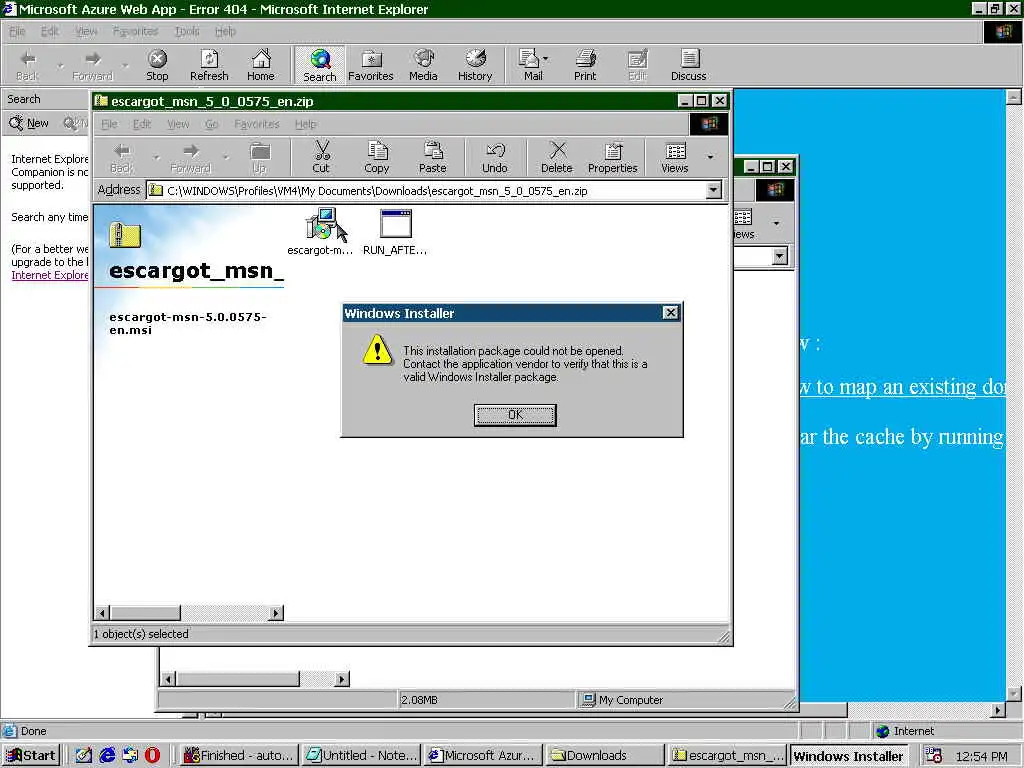
Task: Open the 'map an existing' link on the page
Action: tap(903, 387)
